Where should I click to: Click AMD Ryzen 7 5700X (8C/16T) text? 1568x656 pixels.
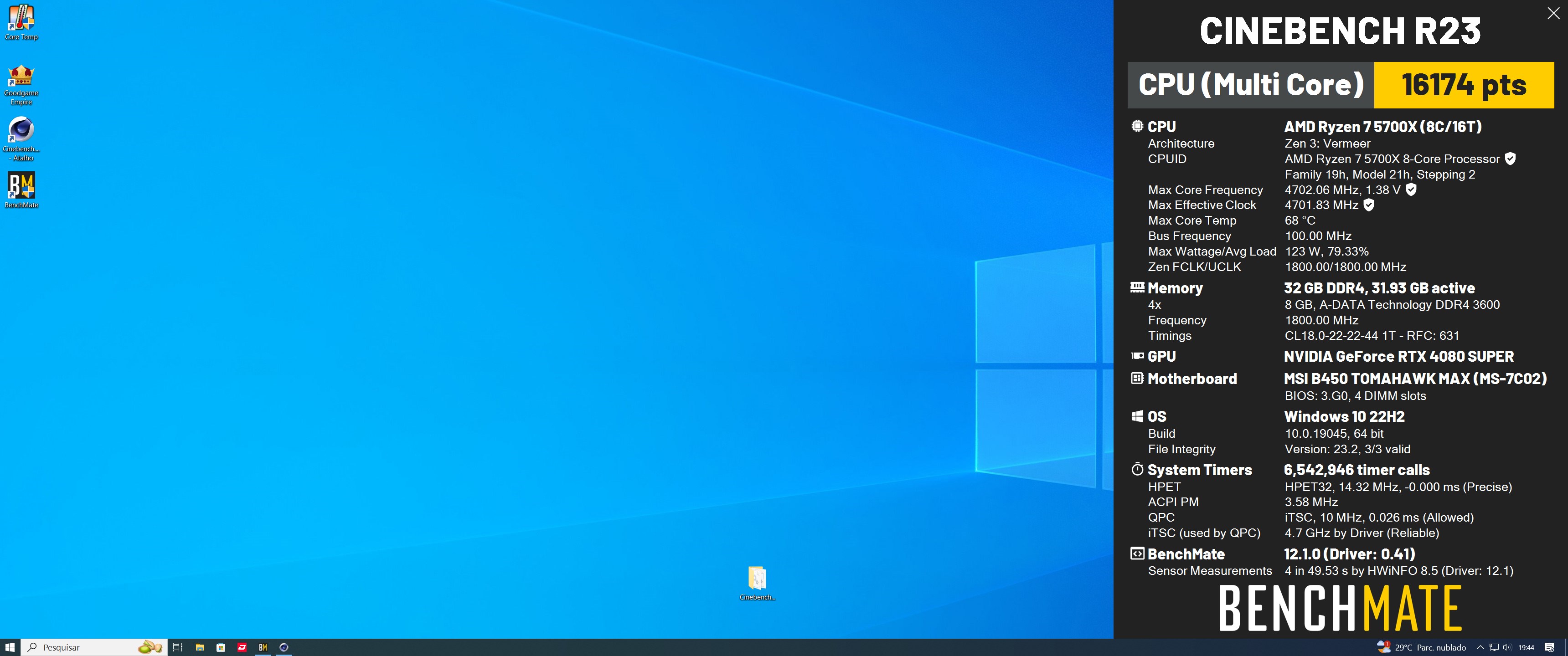point(1383,127)
